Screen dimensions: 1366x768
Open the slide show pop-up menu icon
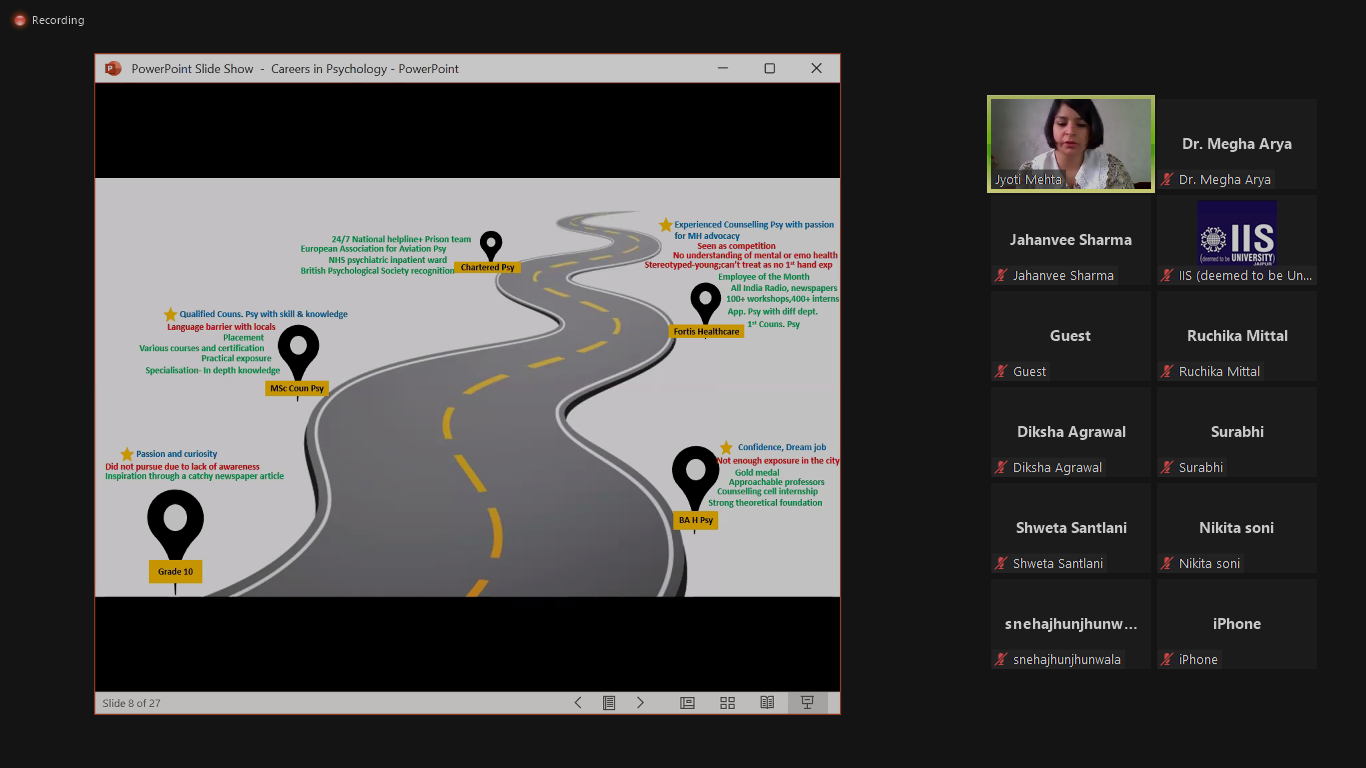[608, 703]
